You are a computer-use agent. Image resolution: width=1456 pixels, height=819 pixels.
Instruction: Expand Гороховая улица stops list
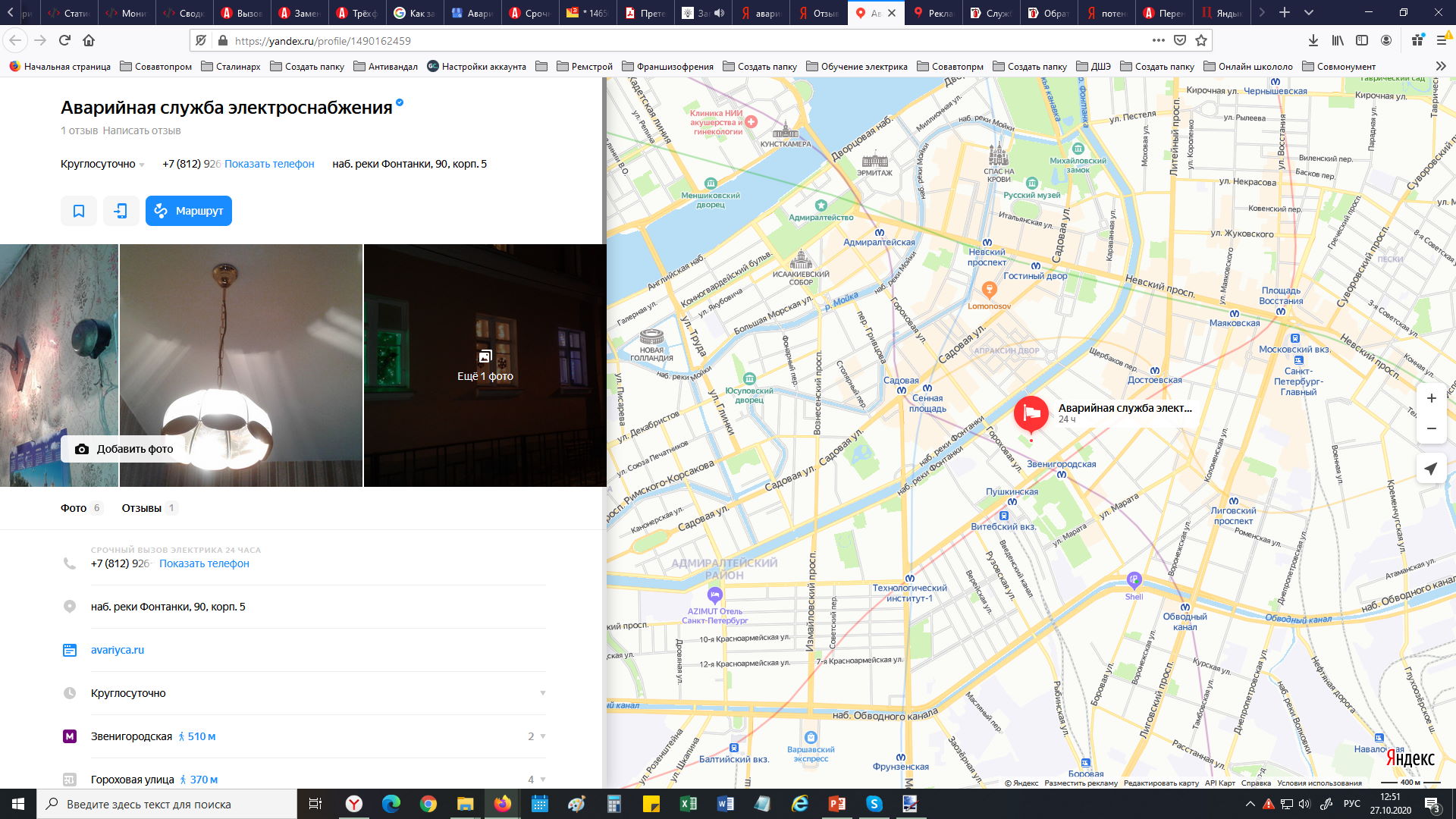point(542,780)
